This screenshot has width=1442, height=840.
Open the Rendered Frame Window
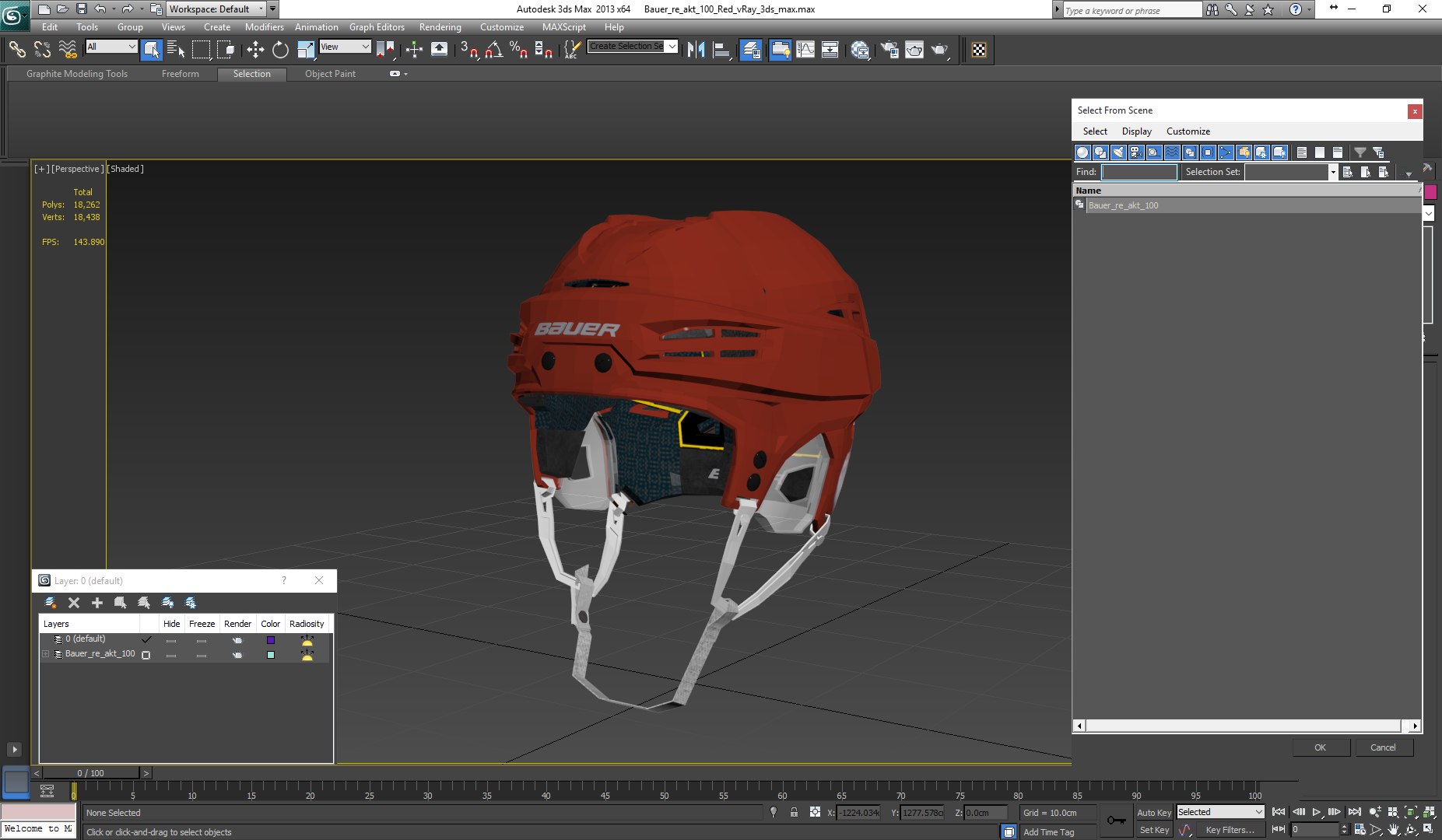tap(914, 50)
